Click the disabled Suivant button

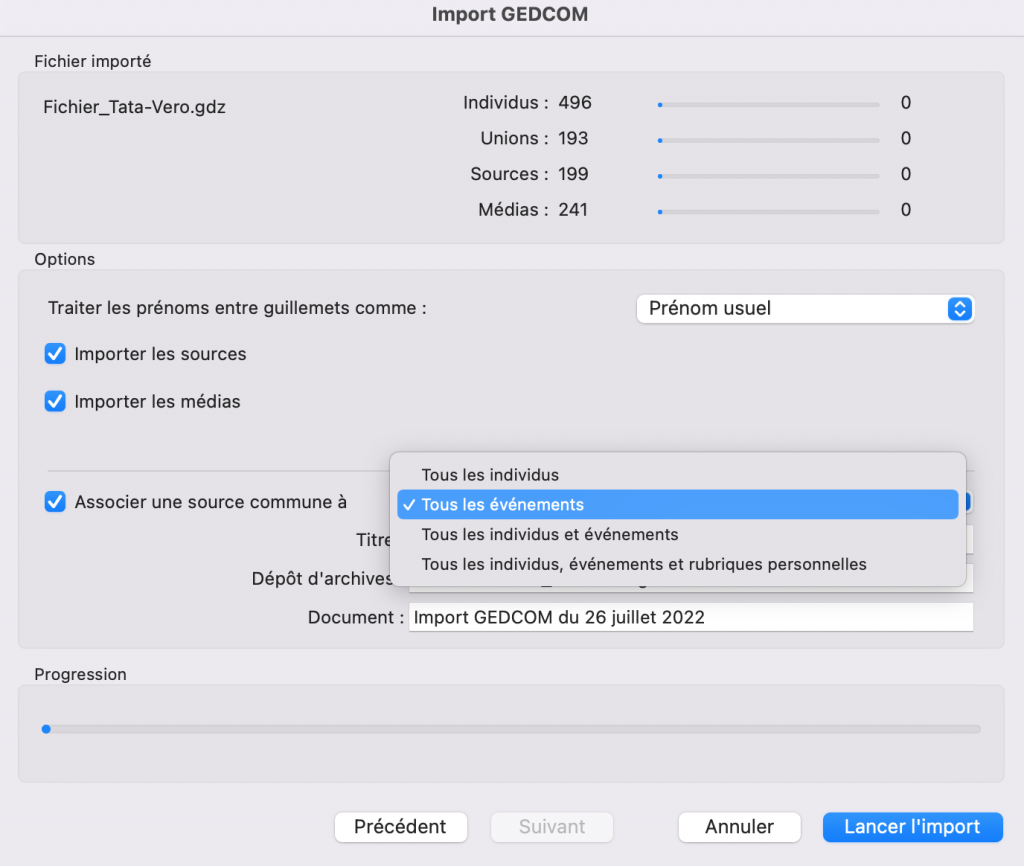551,827
